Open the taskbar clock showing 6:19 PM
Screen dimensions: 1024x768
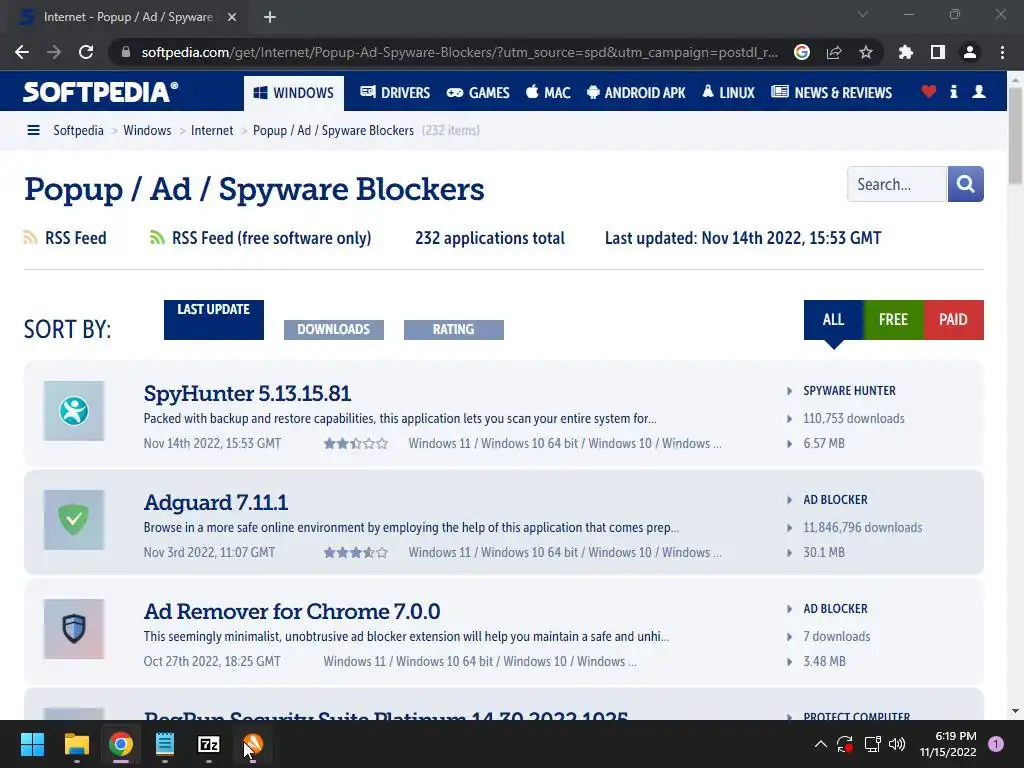(x=948, y=744)
